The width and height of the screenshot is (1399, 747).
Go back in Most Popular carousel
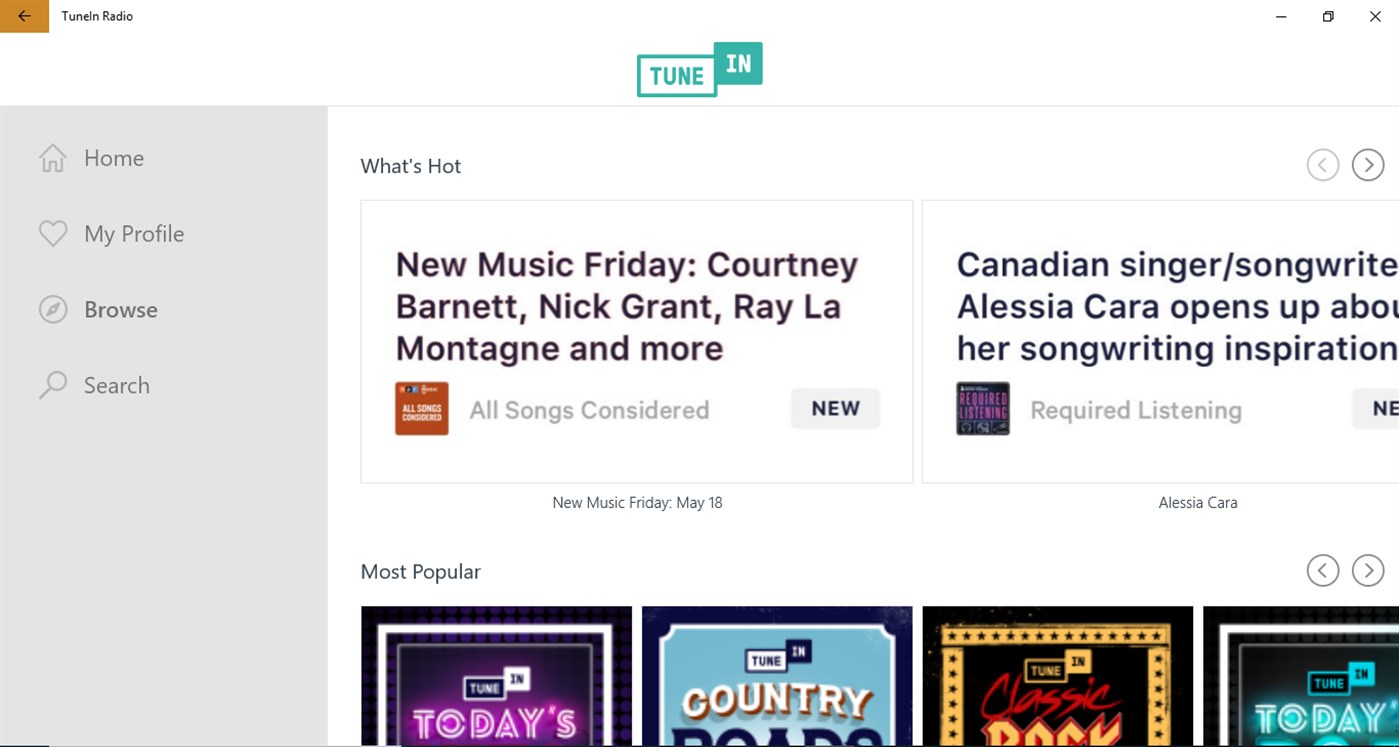tap(1322, 571)
